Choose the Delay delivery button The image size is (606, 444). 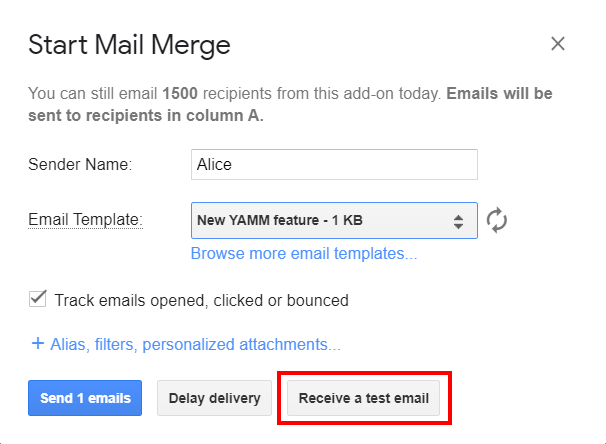[214, 398]
